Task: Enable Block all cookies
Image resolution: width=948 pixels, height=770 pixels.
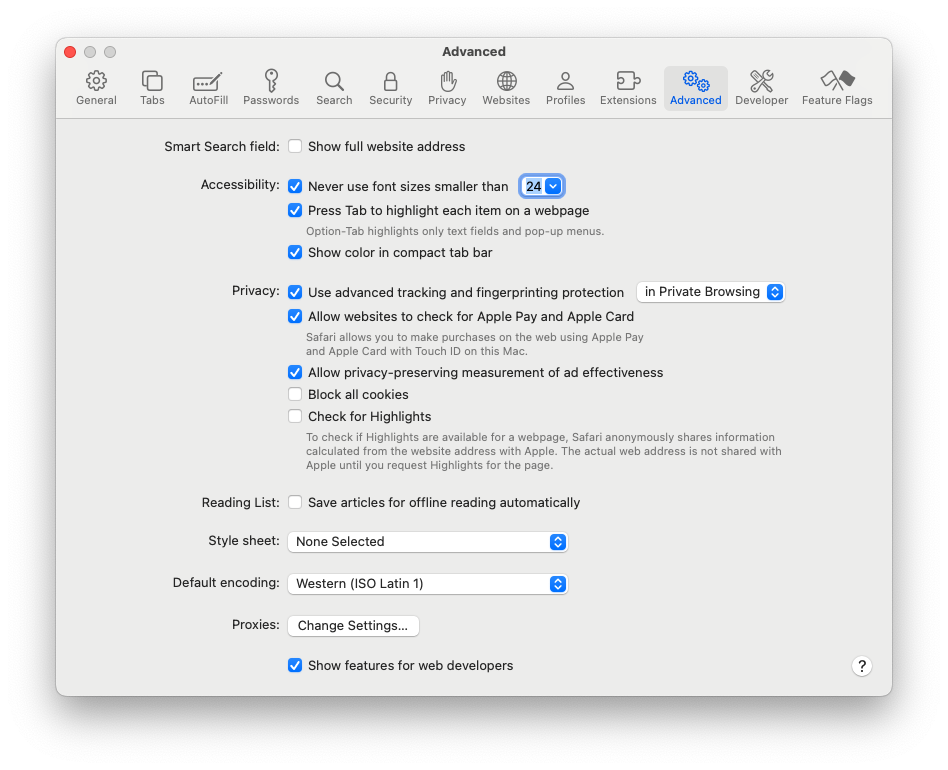Action: 295,394
